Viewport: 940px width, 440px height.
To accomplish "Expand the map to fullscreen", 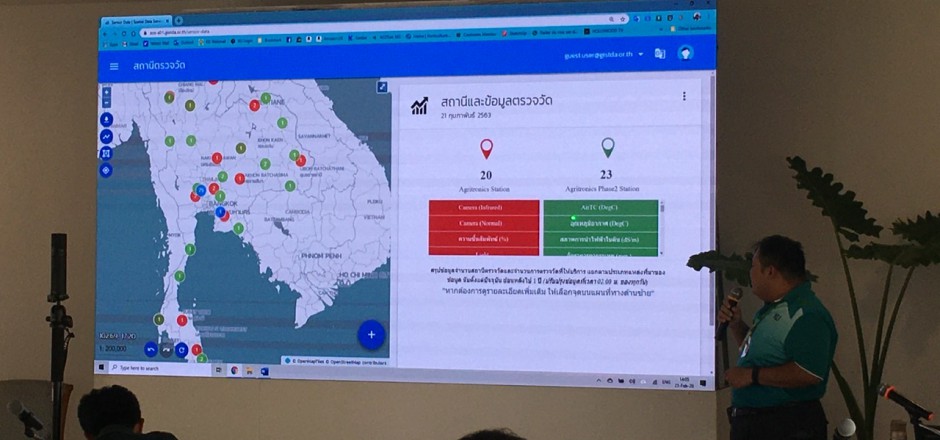I will (381, 88).
